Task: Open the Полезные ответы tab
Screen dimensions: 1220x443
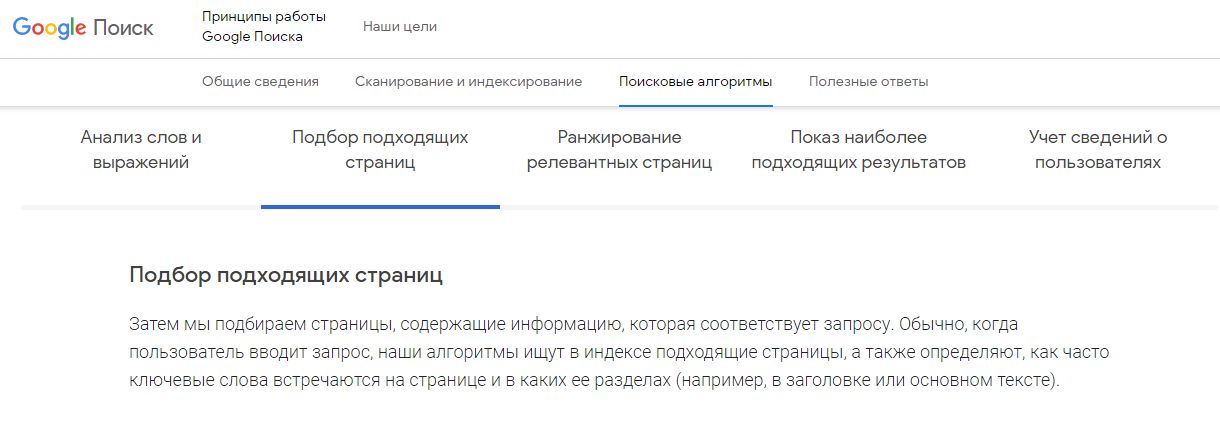Action: 869,82
